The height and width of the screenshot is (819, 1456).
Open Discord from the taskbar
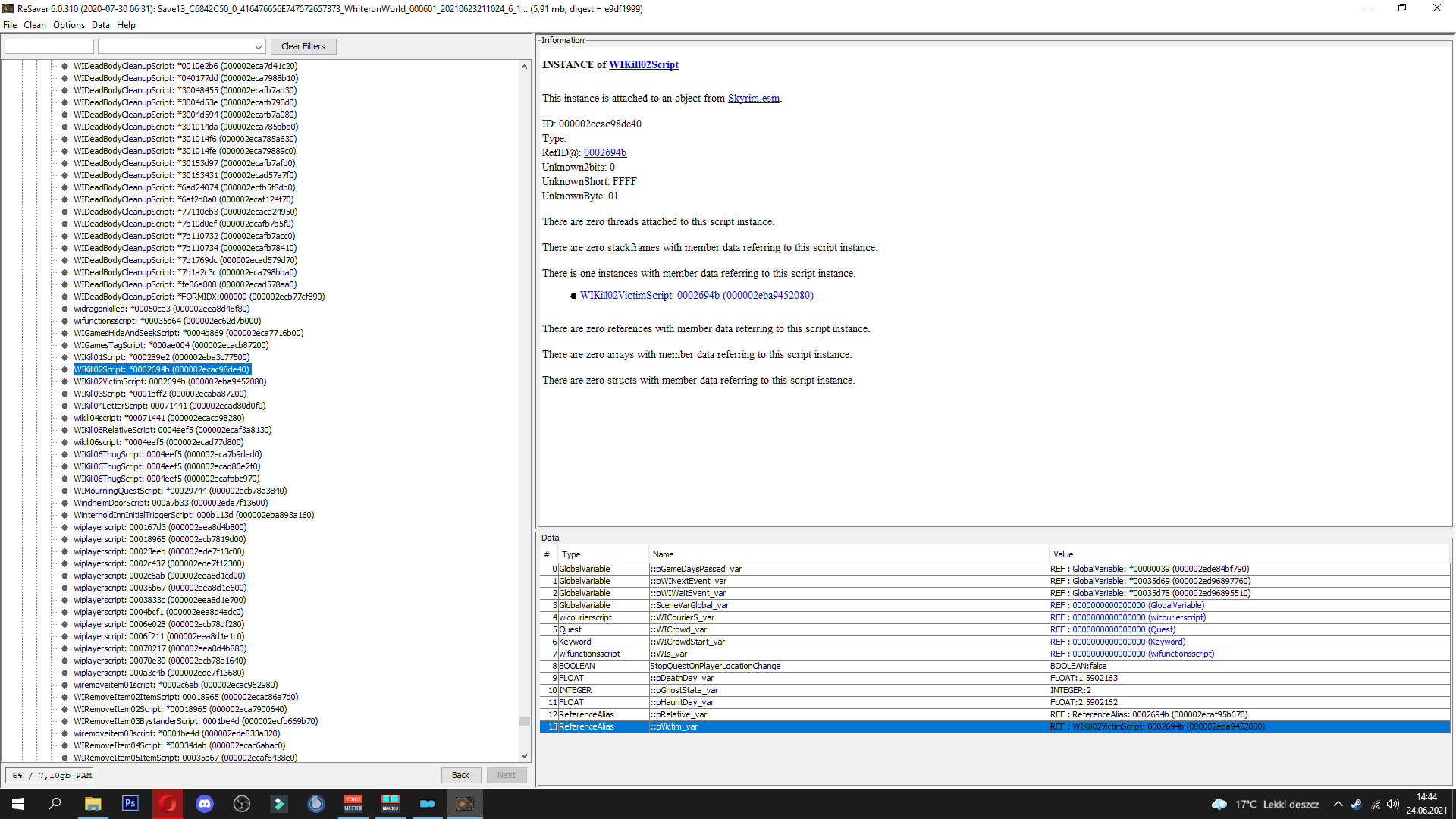(205, 804)
